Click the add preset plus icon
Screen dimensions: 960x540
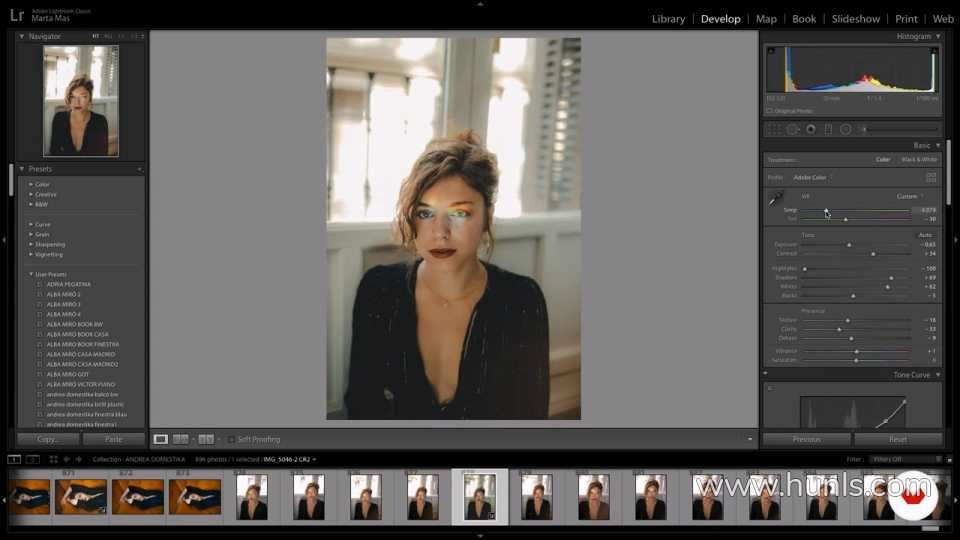coord(139,169)
